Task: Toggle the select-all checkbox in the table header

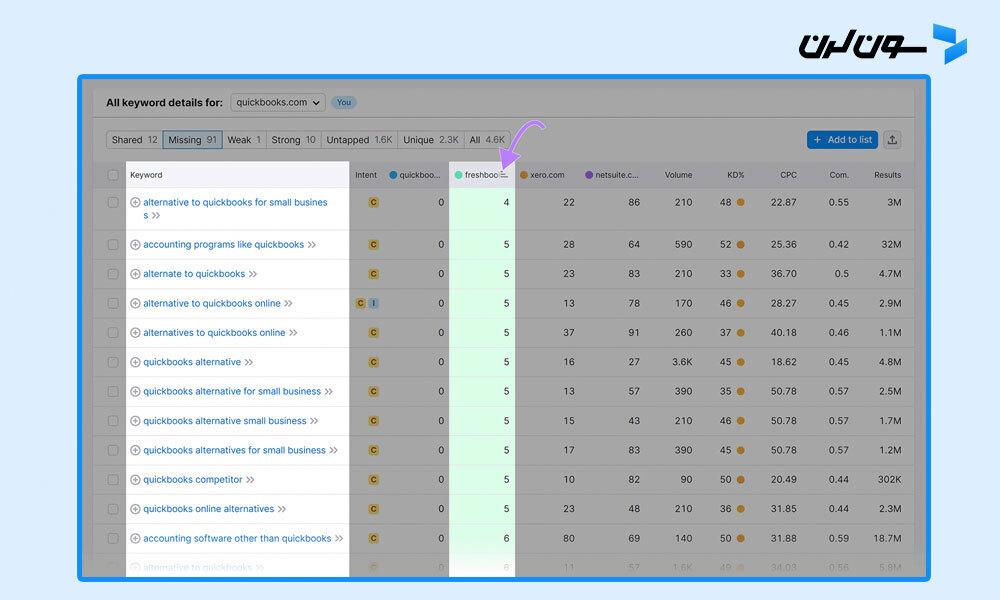Action: (113, 175)
